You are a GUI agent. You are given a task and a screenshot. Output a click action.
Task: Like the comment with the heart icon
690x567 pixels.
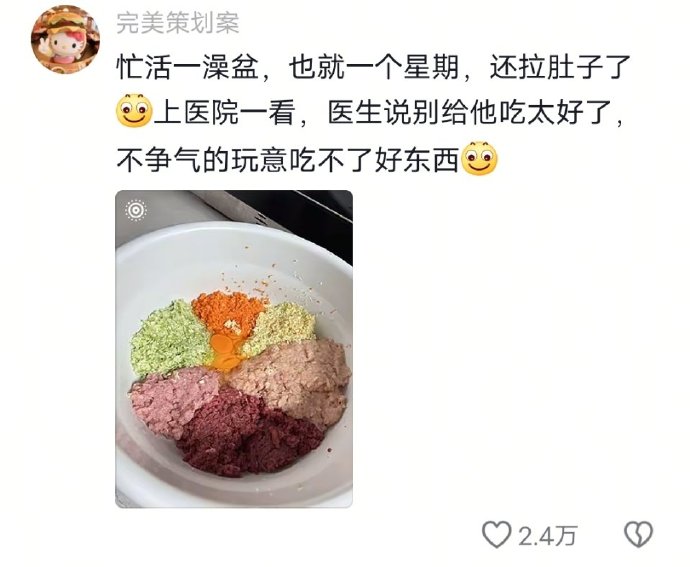pos(496,534)
